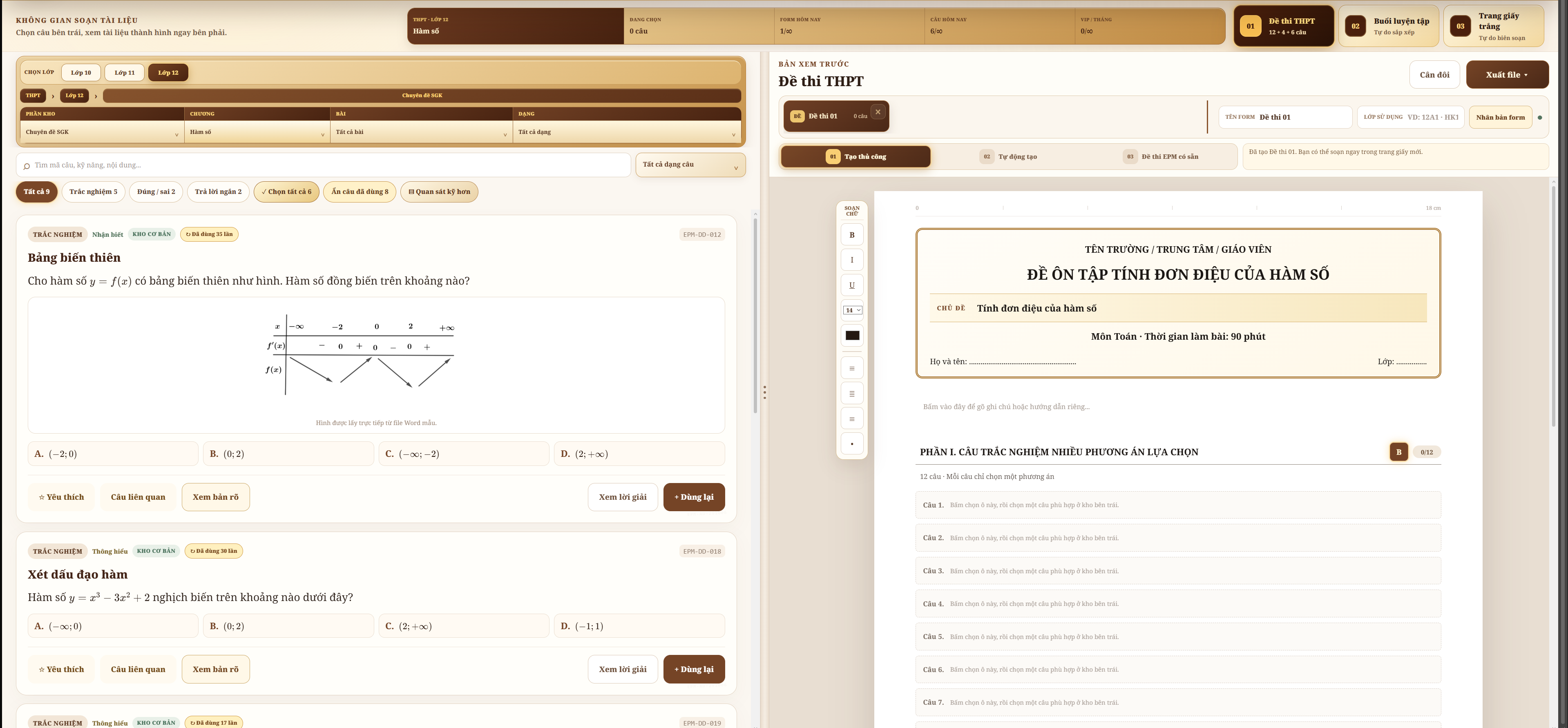This screenshot has width=1568, height=728.
Task: Click the B badge beside the PHẦN I heading
Action: (x=1398, y=452)
